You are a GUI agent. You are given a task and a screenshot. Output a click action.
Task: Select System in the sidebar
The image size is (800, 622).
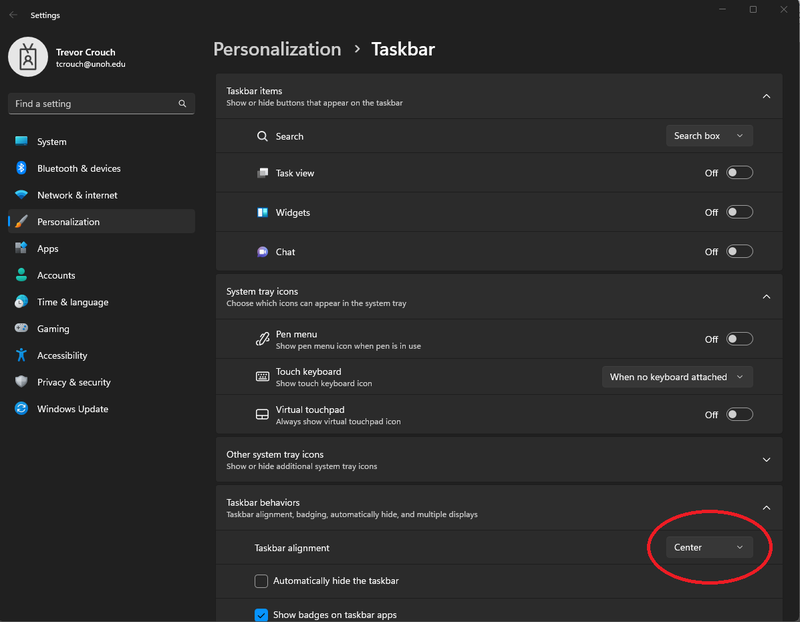[x=52, y=142]
